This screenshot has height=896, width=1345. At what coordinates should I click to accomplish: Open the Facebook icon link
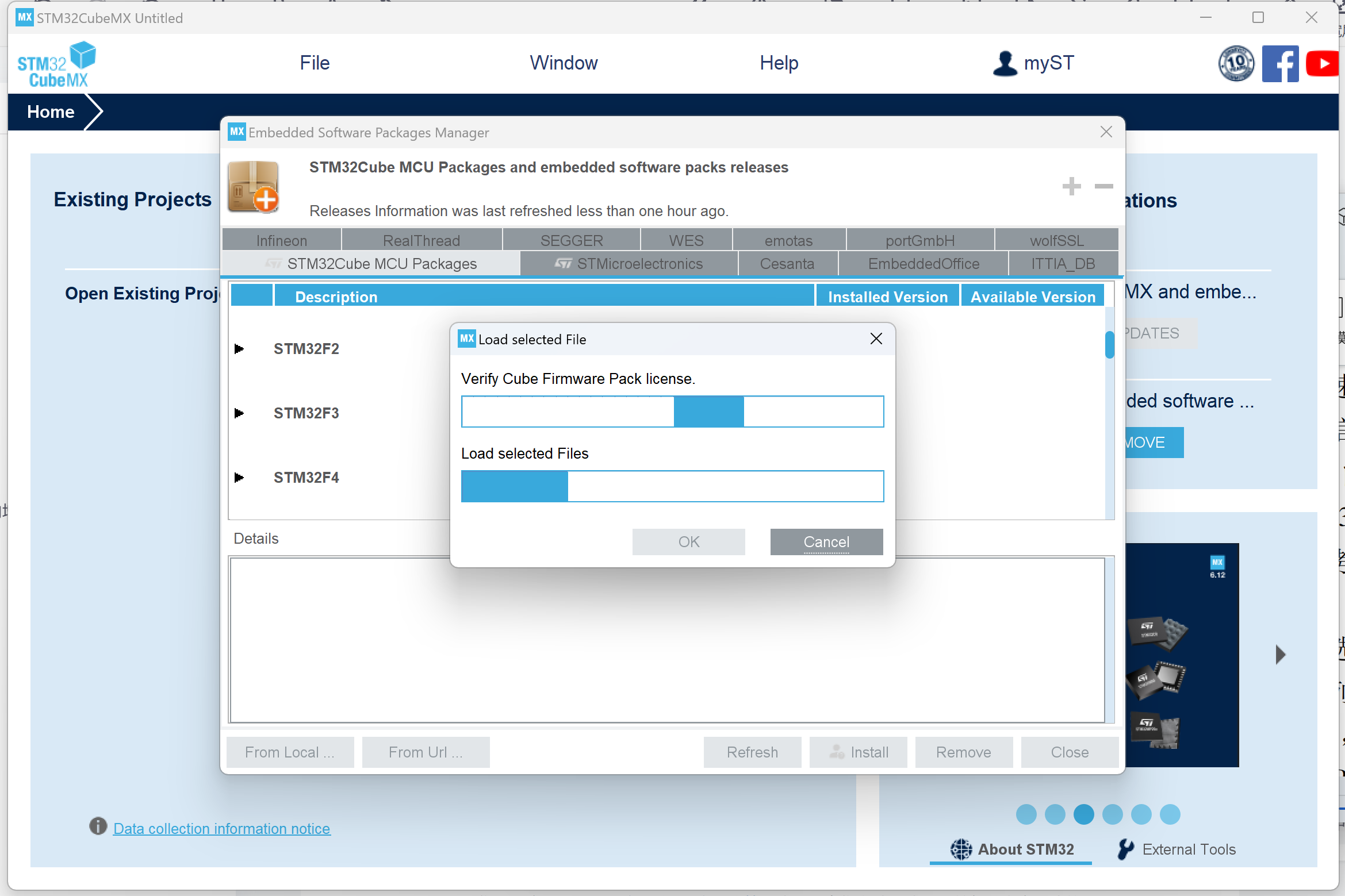pyautogui.click(x=1280, y=64)
